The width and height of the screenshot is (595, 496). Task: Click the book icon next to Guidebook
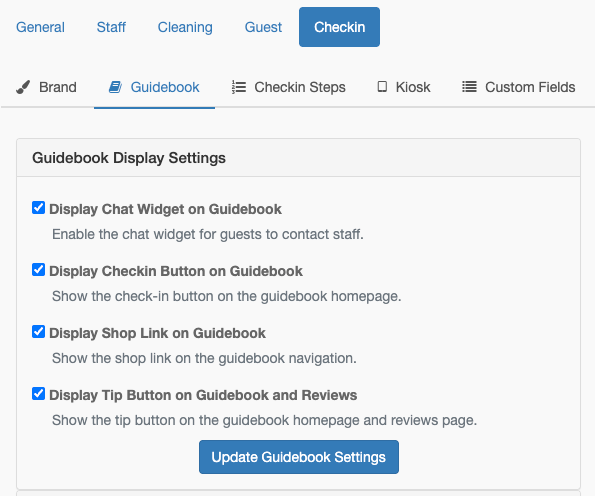[115, 87]
